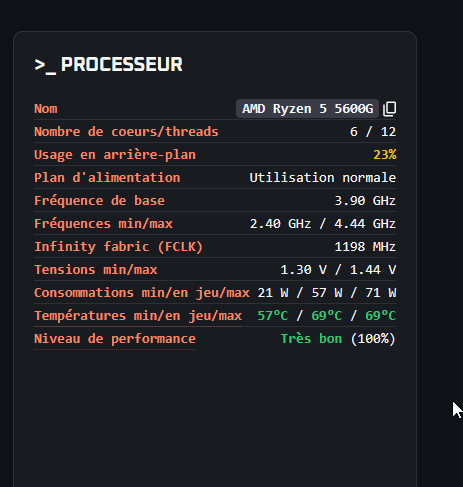Screen dimensions: 463x487
Task: Select the yellow 23% usage value
Action: click(x=385, y=155)
